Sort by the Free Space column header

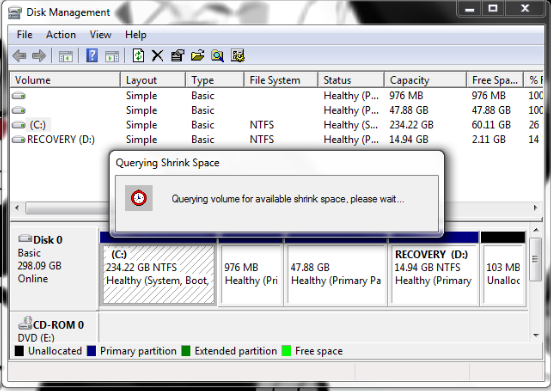pos(495,80)
